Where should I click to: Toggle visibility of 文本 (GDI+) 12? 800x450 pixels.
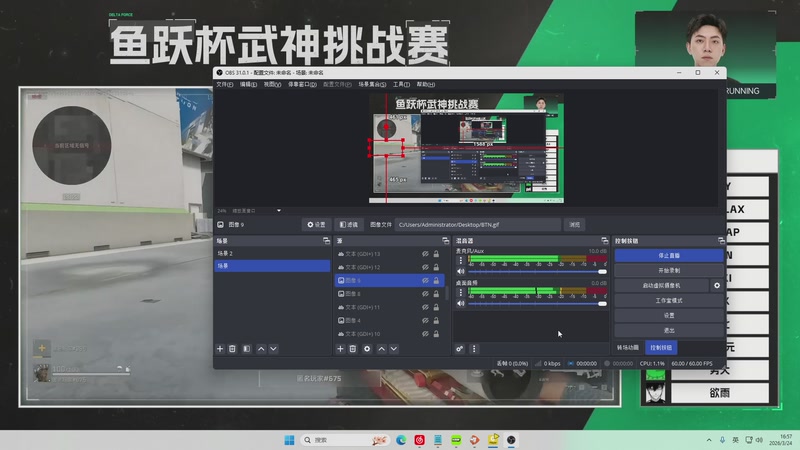[425, 267]
